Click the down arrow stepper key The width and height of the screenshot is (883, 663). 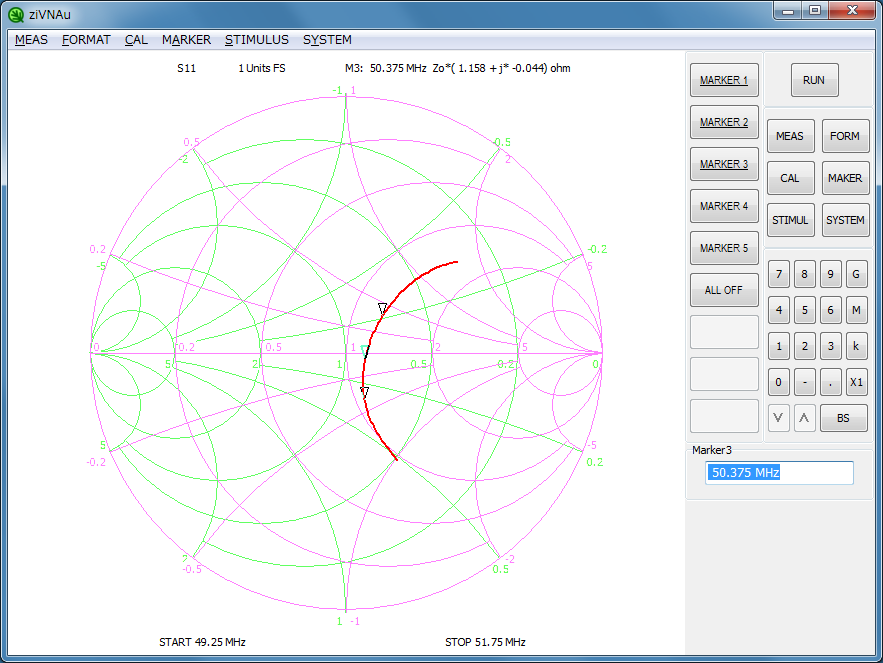779,418
